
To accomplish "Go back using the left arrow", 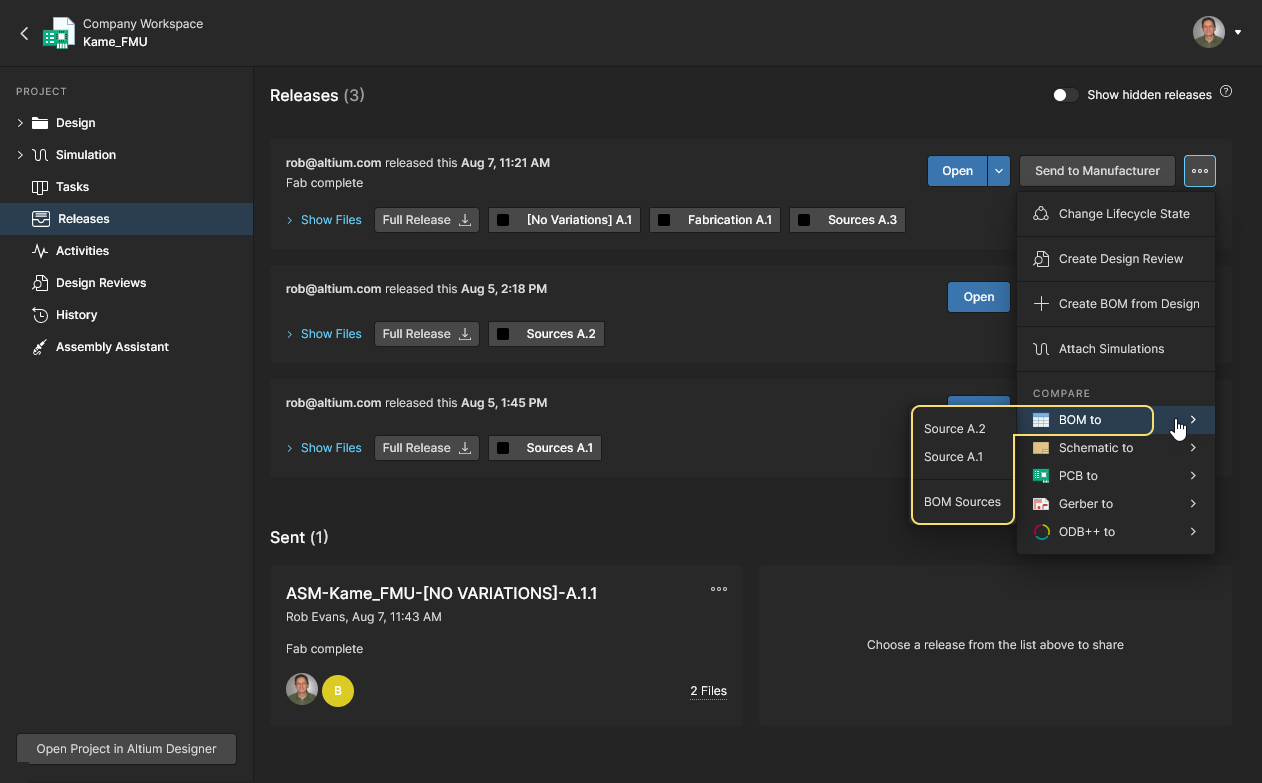I will coord(24,33).
